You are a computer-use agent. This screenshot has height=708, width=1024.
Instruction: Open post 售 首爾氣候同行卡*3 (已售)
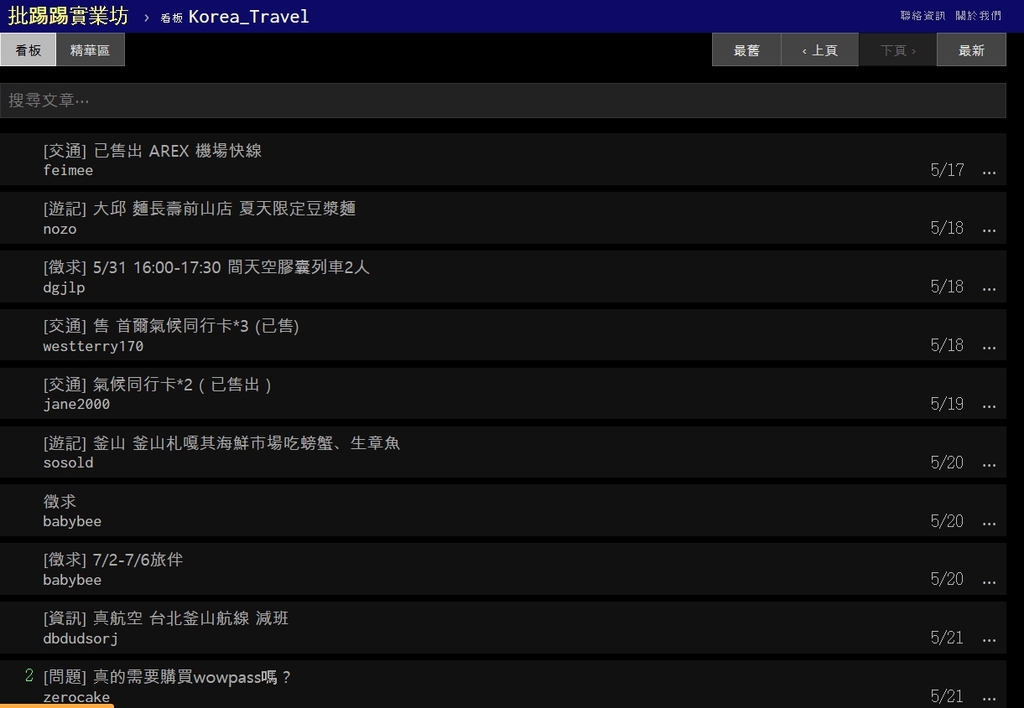coord(171,326)
